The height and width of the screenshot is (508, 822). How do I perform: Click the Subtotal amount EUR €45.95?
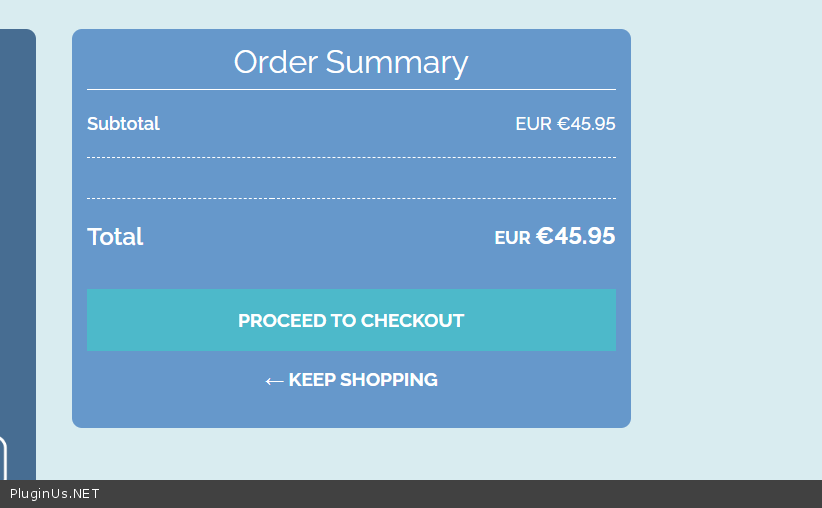(x=565, y=124)
